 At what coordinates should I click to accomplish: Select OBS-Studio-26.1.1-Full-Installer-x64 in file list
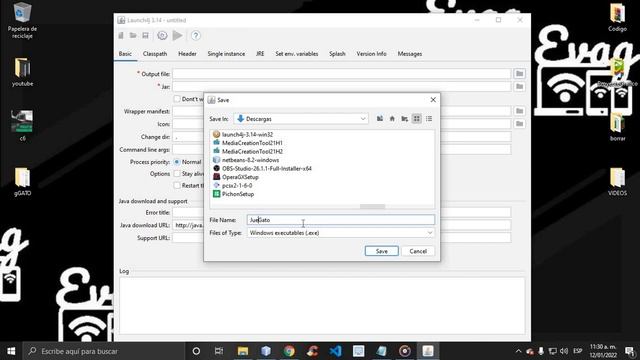tap(262, 169)
